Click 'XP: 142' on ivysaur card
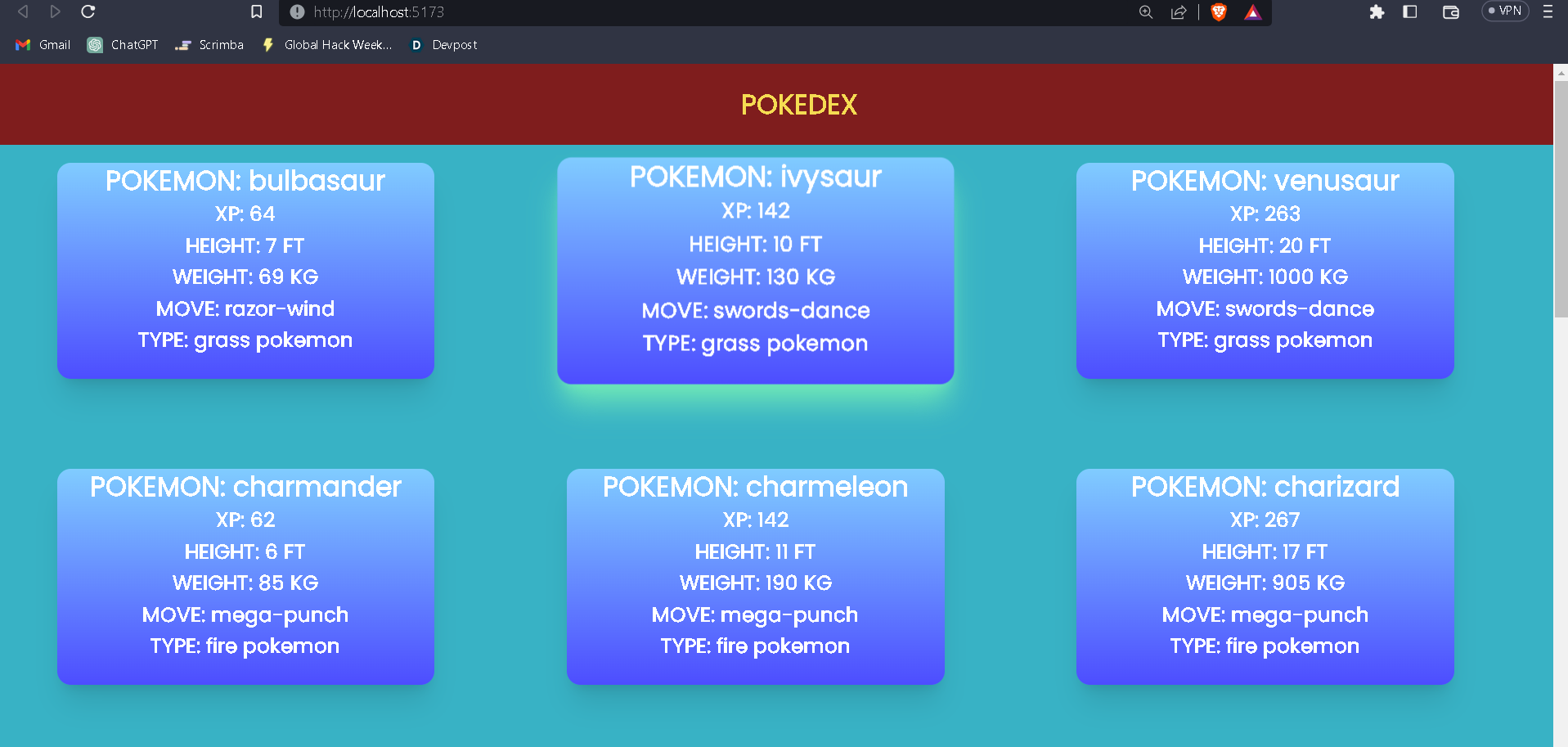 pos(756,210)
